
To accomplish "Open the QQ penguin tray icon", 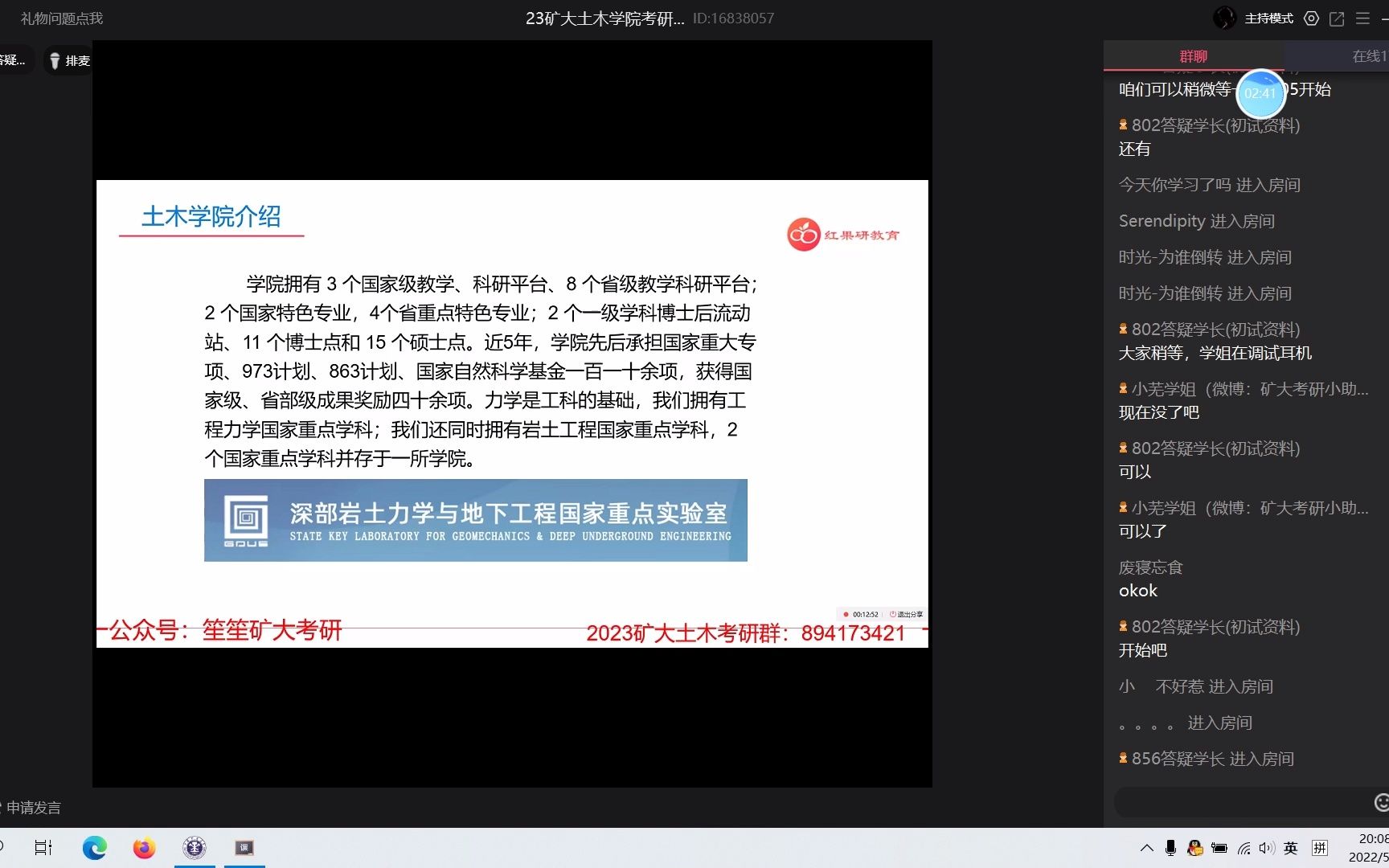I will 1195,848.
